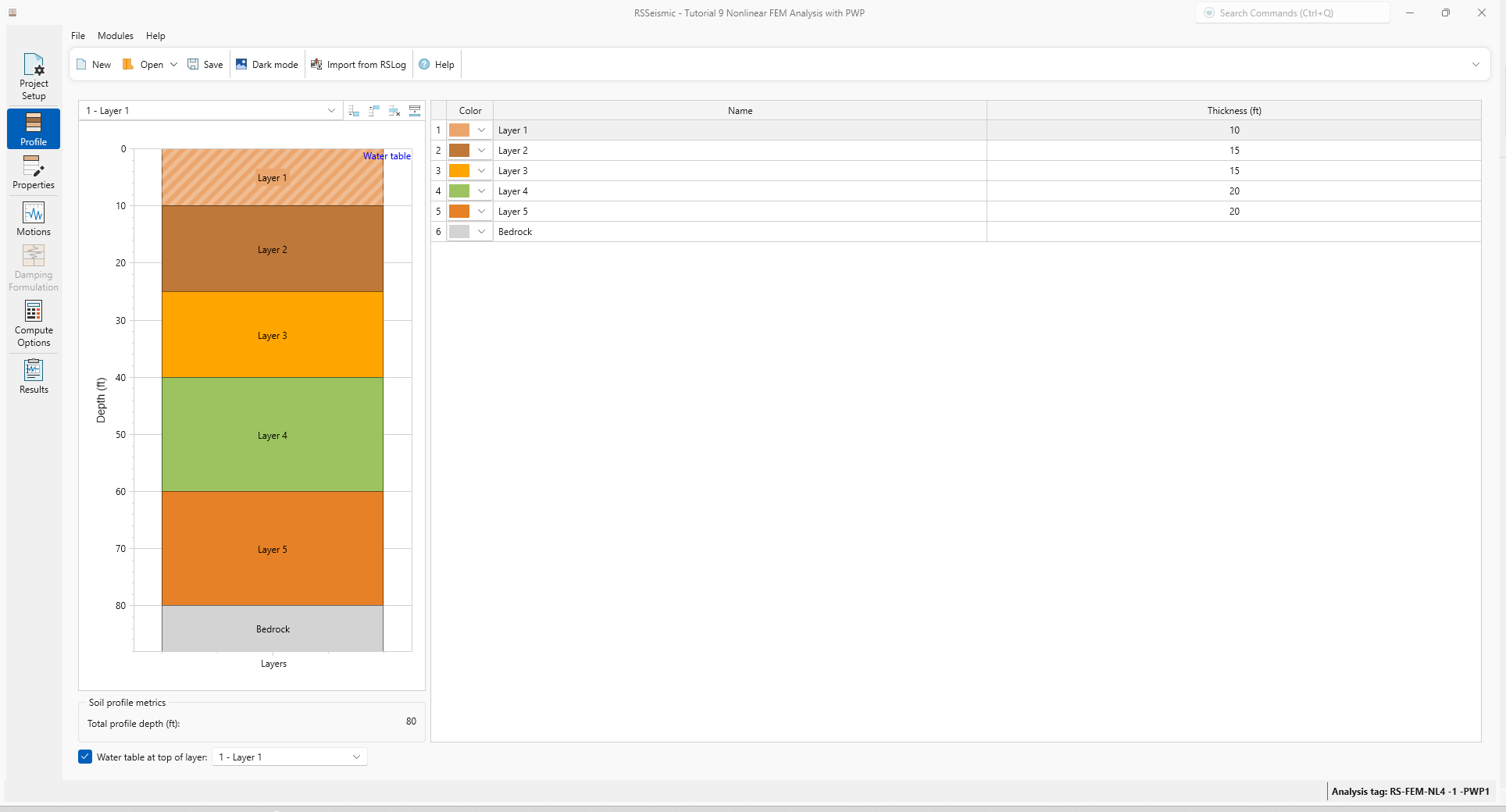
Task: Open the Modules menu
Action: tap(116, 36)
